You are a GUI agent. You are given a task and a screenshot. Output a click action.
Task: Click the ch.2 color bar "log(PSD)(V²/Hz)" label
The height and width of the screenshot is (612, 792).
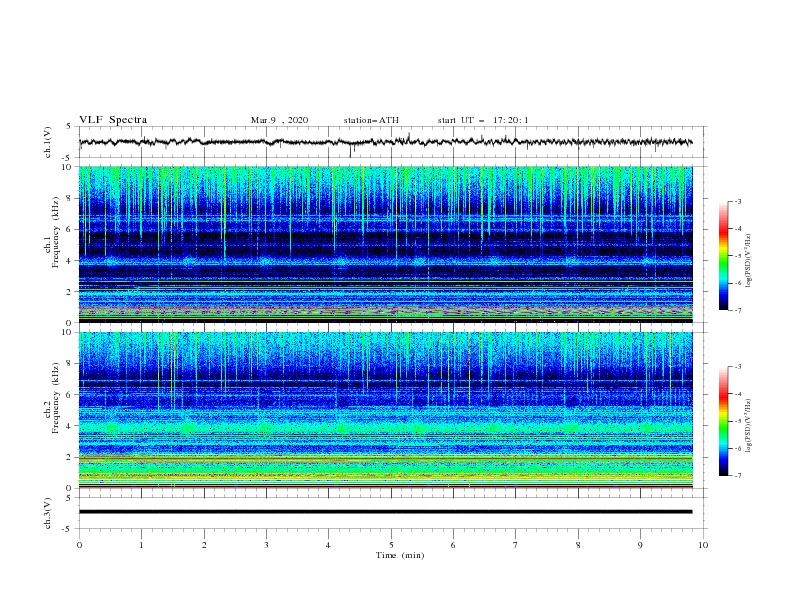tap(749, 425)
